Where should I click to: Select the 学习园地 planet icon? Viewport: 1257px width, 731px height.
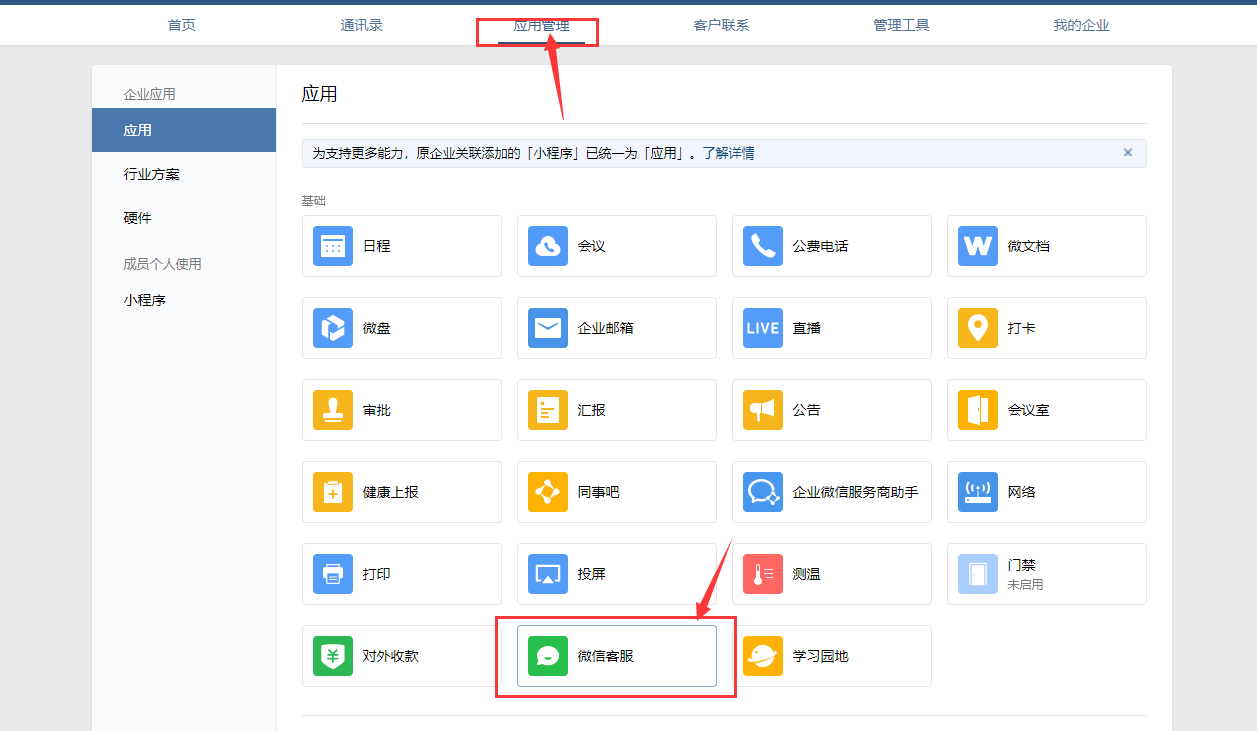click(763, 656)
